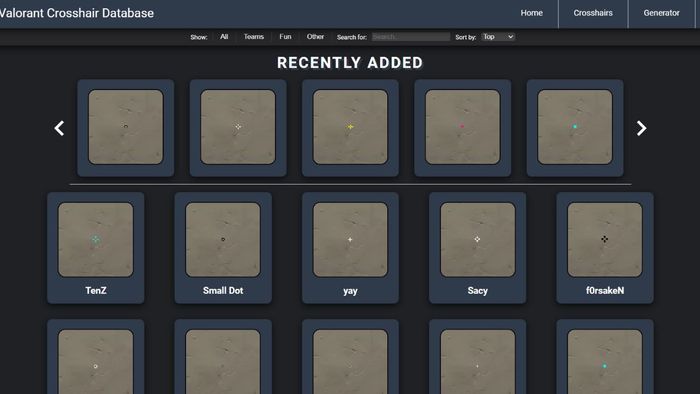Filter crosshairs by Fun

coord(285,37)
